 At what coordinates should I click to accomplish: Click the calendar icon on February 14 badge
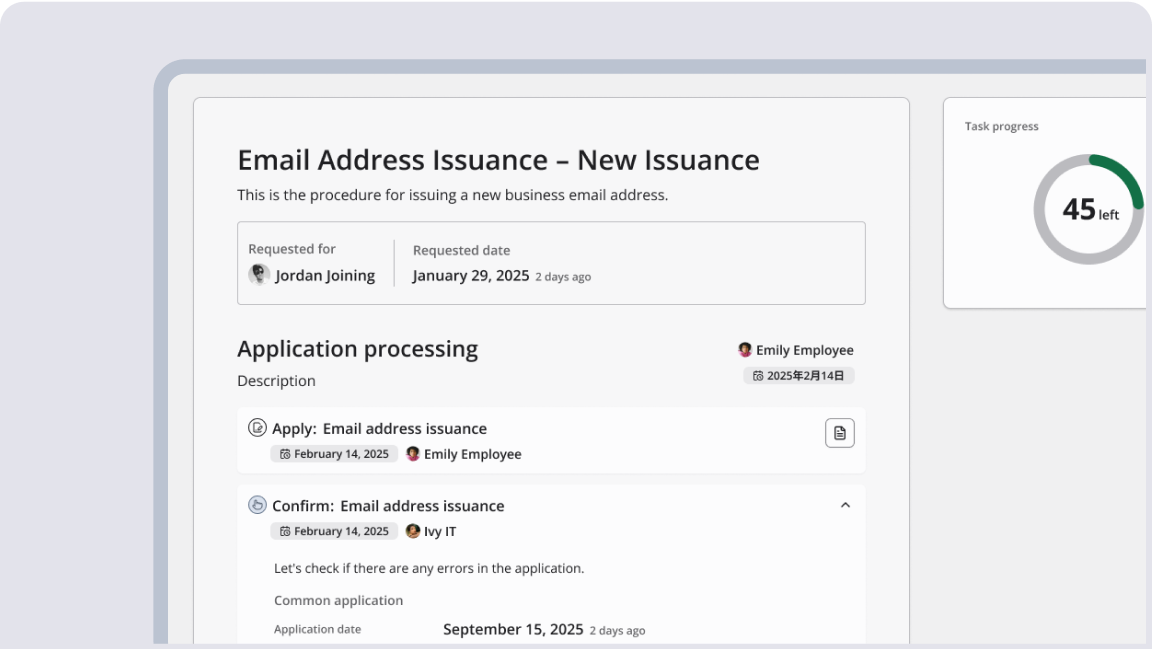pyautogui.click(x=286, y=453)
